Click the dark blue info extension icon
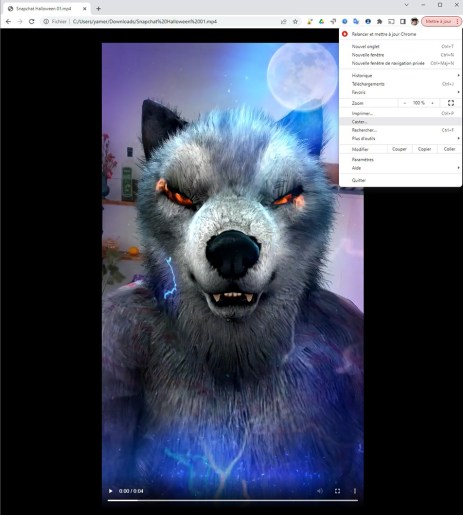463x515 pixels. pyautogui.click(x=368, y=22)
